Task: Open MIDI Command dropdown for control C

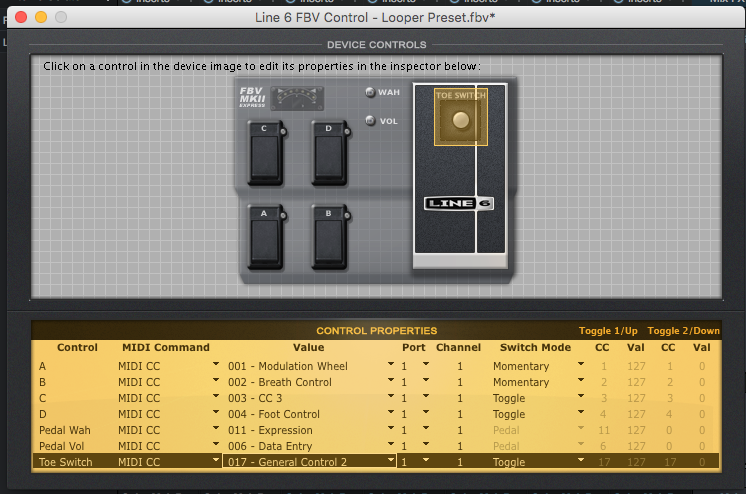Action: coord(216,395)
